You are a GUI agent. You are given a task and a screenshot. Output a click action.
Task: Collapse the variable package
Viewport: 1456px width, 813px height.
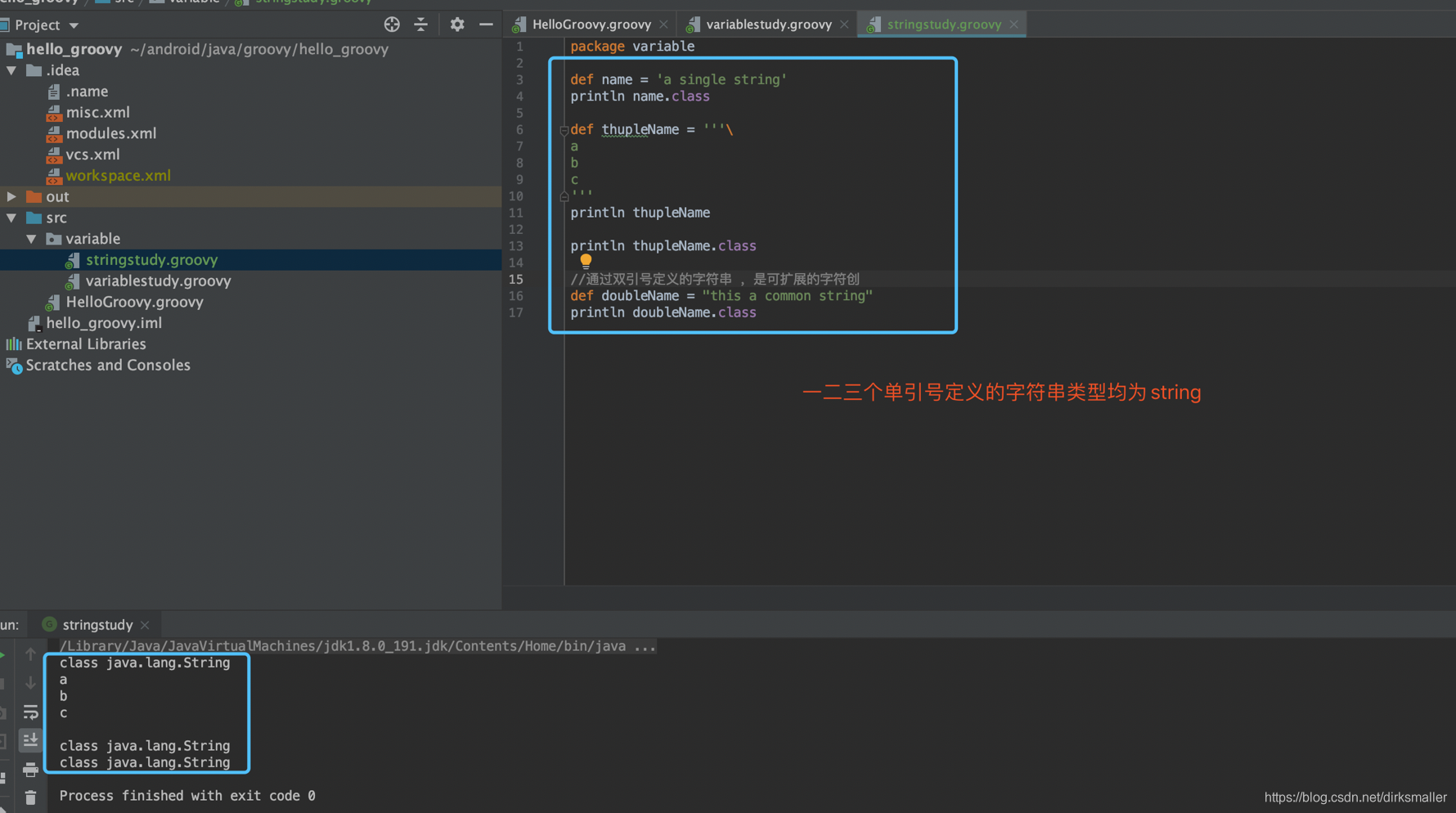click(31, 239)
